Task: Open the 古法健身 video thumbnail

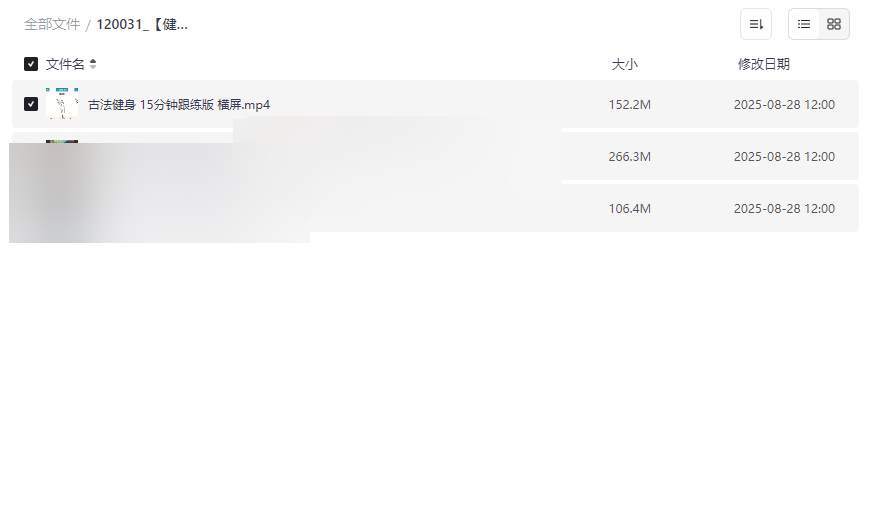Action: point(62,104)
